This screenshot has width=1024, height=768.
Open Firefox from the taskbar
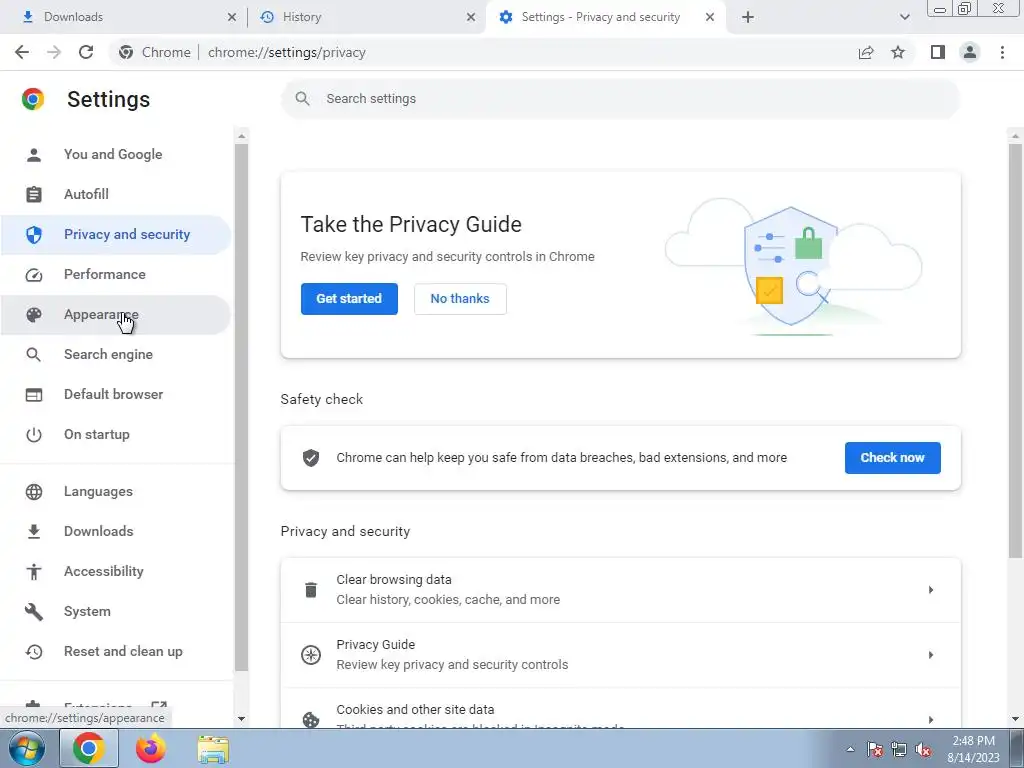(x=151, y=749)
